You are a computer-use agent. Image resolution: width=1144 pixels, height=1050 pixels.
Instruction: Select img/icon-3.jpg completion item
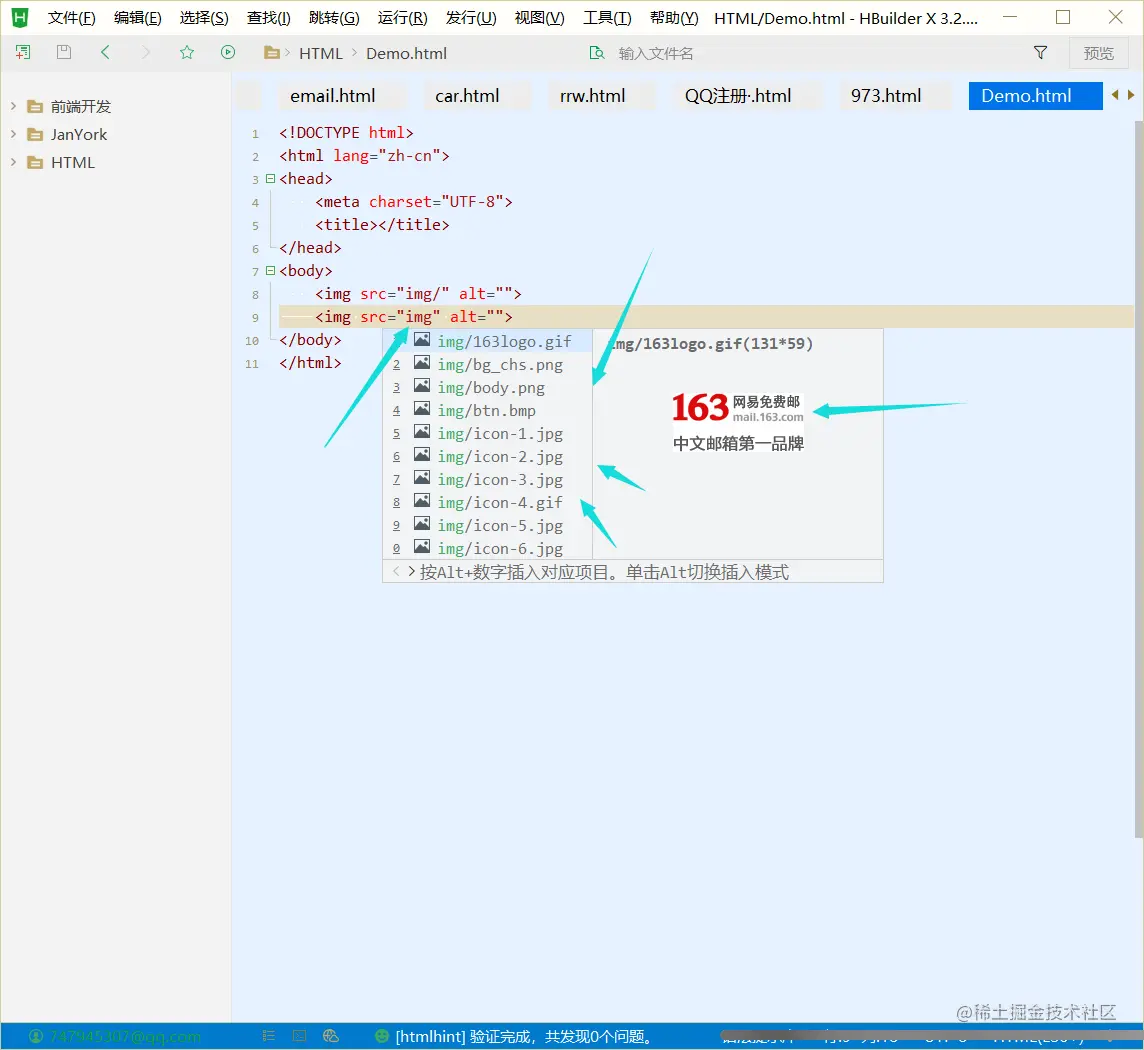click(487, 479)
